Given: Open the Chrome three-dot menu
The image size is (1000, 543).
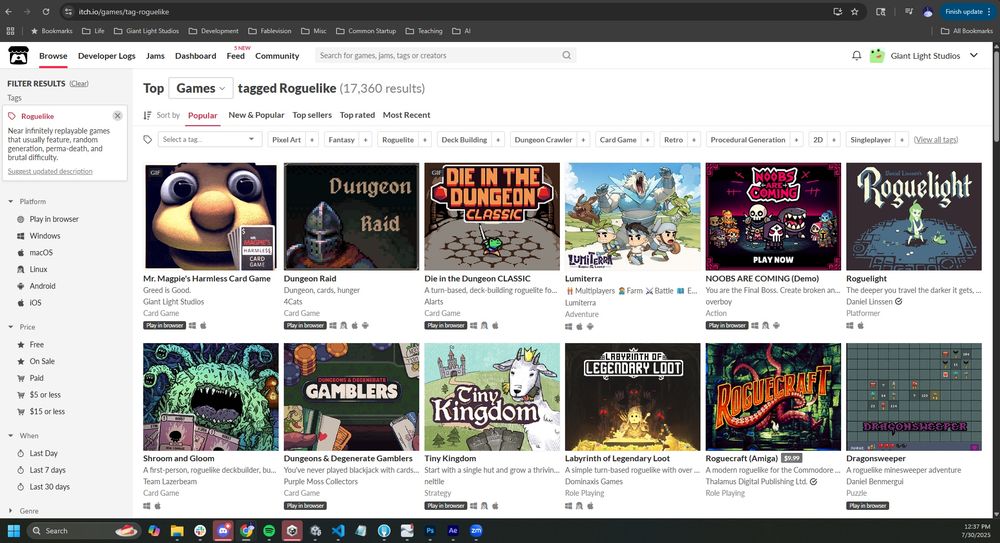Looking at the screenshot, I should click(989, 11).
